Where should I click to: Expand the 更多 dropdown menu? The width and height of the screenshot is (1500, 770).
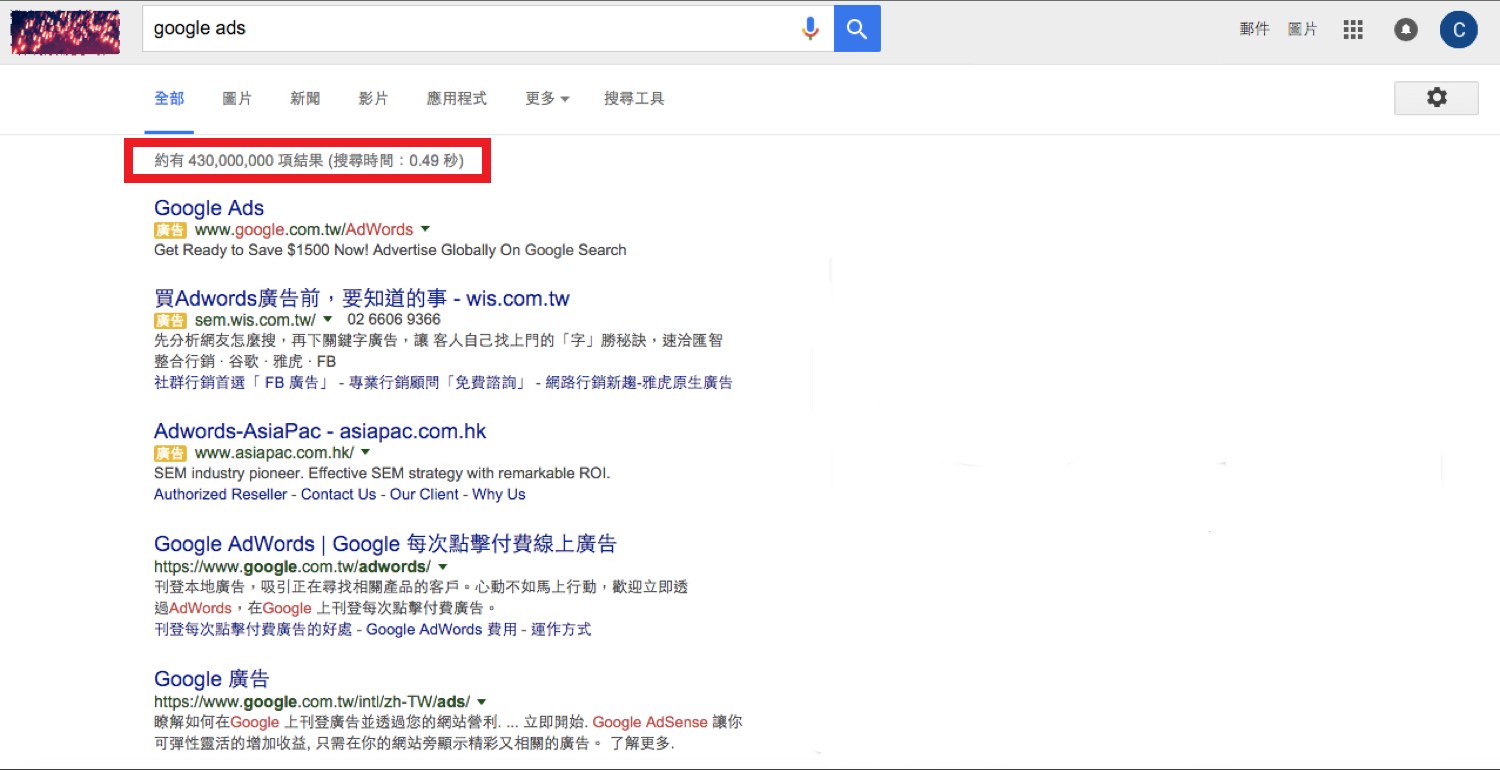[547, 99]
